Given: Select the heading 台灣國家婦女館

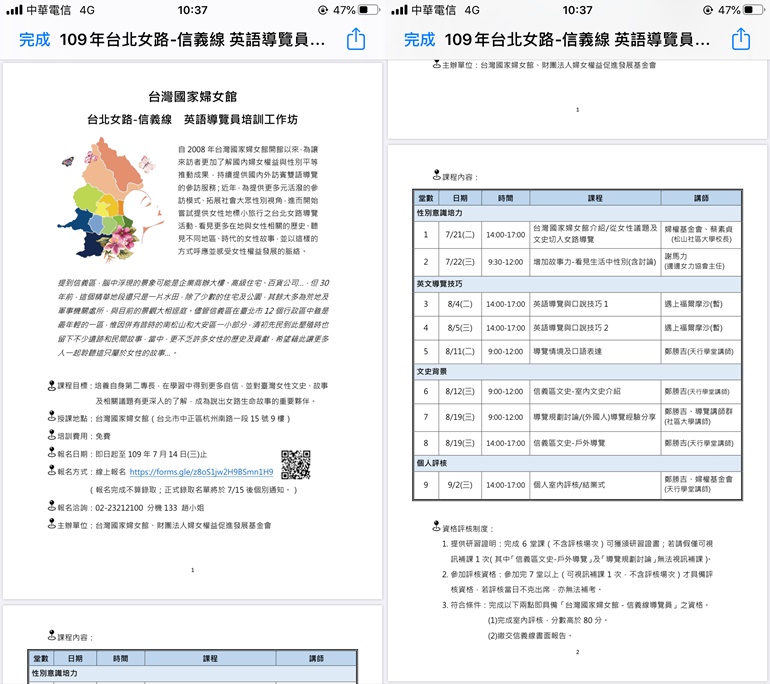Looking at the screenshot, I should (192, 97).
